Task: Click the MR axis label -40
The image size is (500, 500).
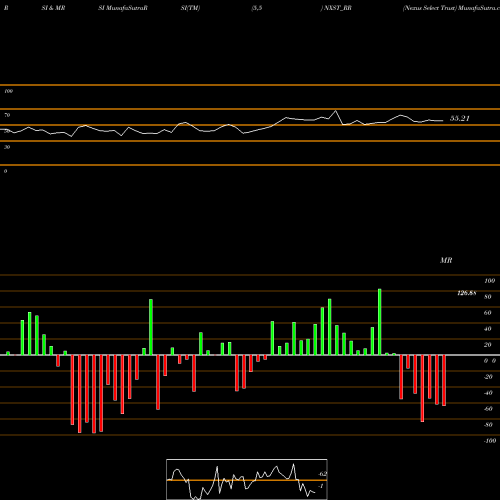Action: (x=488, y=393)
